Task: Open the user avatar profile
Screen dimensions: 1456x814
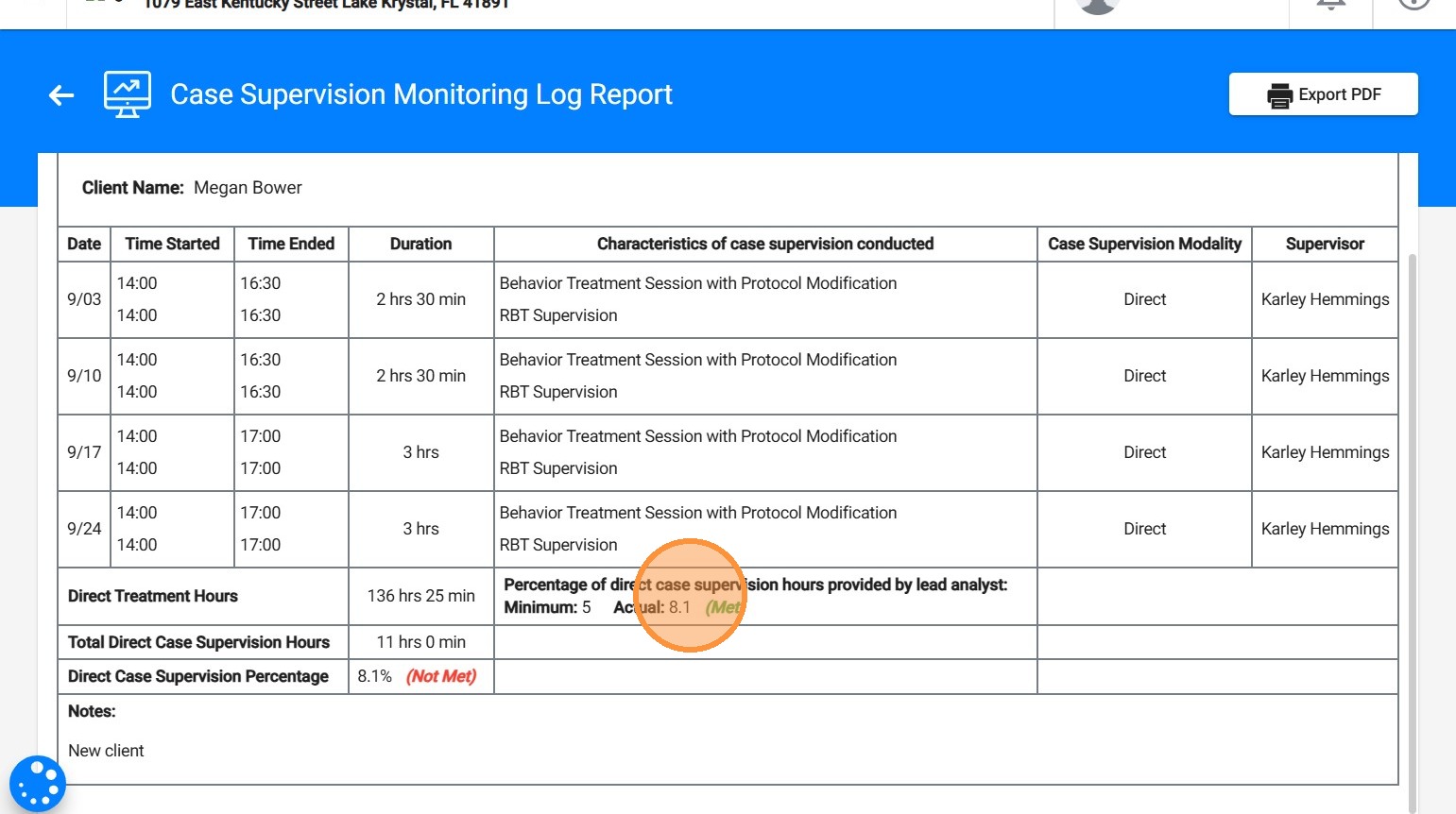Action: pyautogui.click(x=1098, y=5)
